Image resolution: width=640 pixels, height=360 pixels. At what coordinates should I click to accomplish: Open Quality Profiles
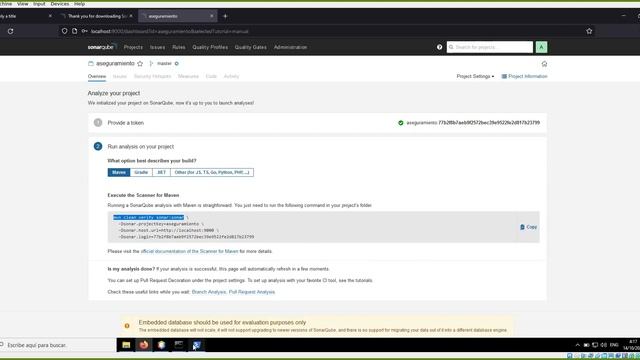coord(210,47)
